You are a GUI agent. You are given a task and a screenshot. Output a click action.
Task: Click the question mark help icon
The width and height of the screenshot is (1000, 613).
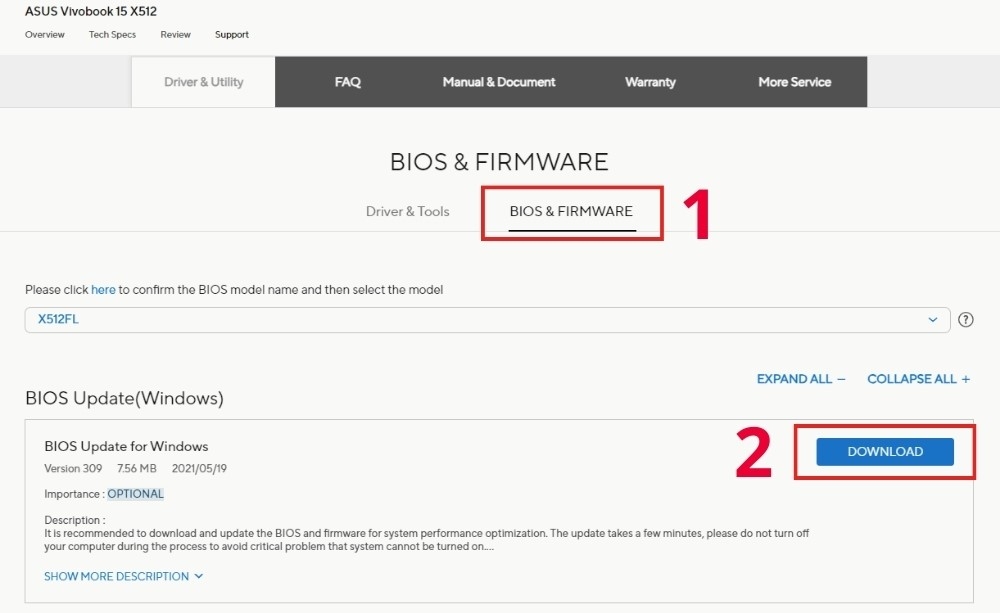click(966, 320)
